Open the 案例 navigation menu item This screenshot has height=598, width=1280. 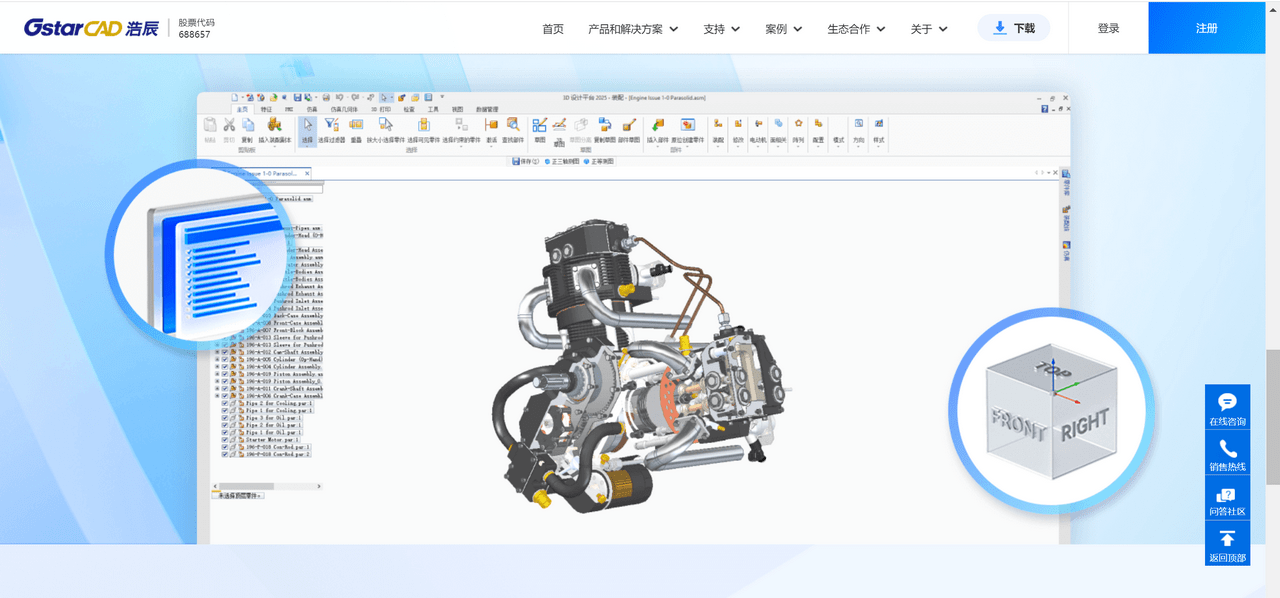click(x=783, y=29)
